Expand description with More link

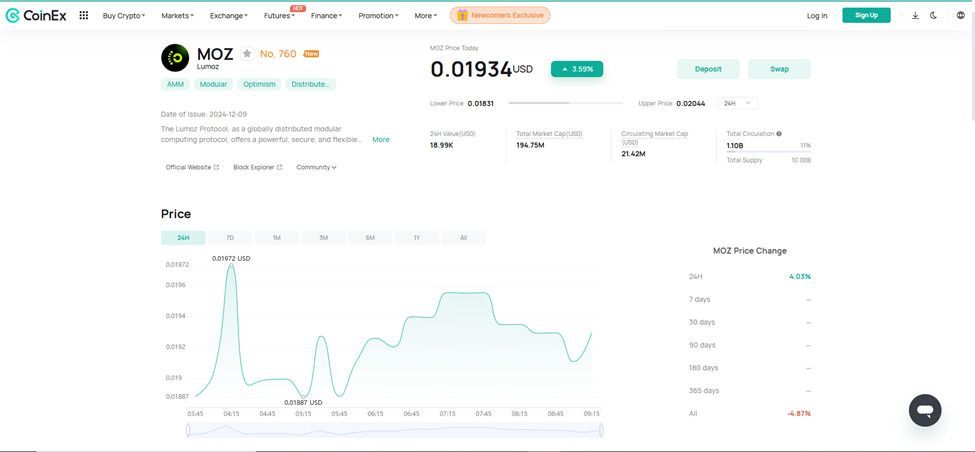pyautogui.click(x=381, y=140)
